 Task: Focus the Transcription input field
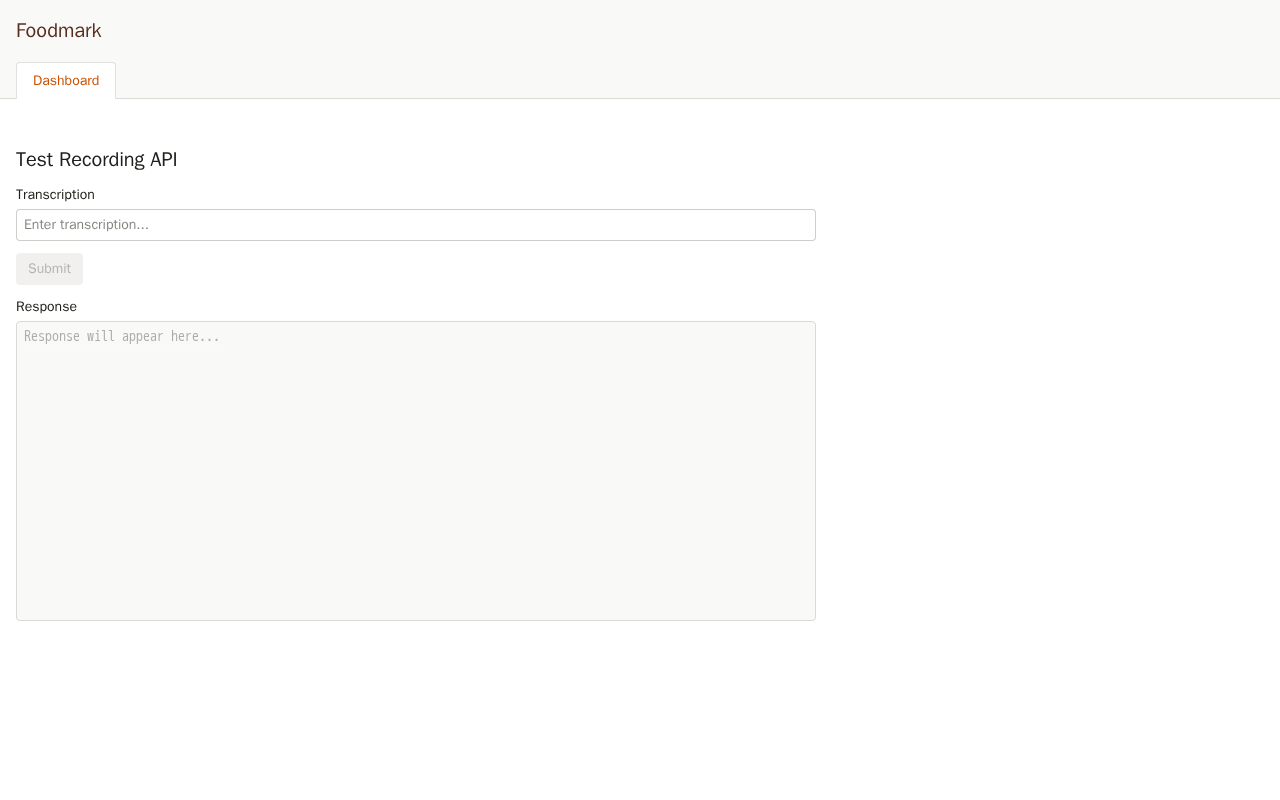[x=416, y=225]
